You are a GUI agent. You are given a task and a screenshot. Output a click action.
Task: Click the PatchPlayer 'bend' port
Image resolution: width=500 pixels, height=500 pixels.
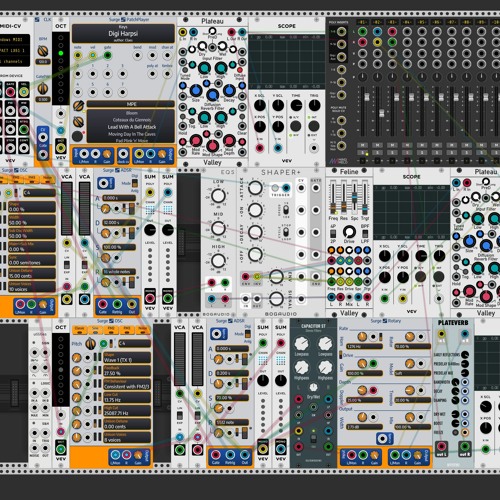click(x=137, y=55)
